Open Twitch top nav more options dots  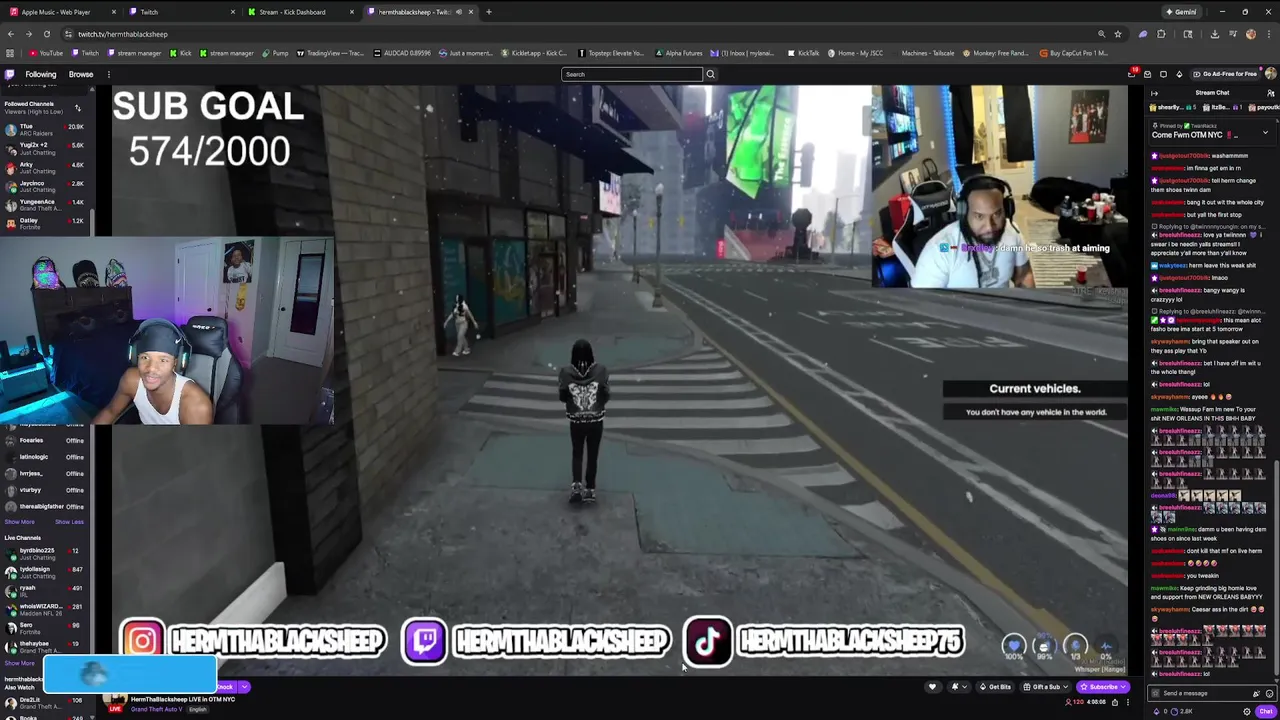pos(108,74)
